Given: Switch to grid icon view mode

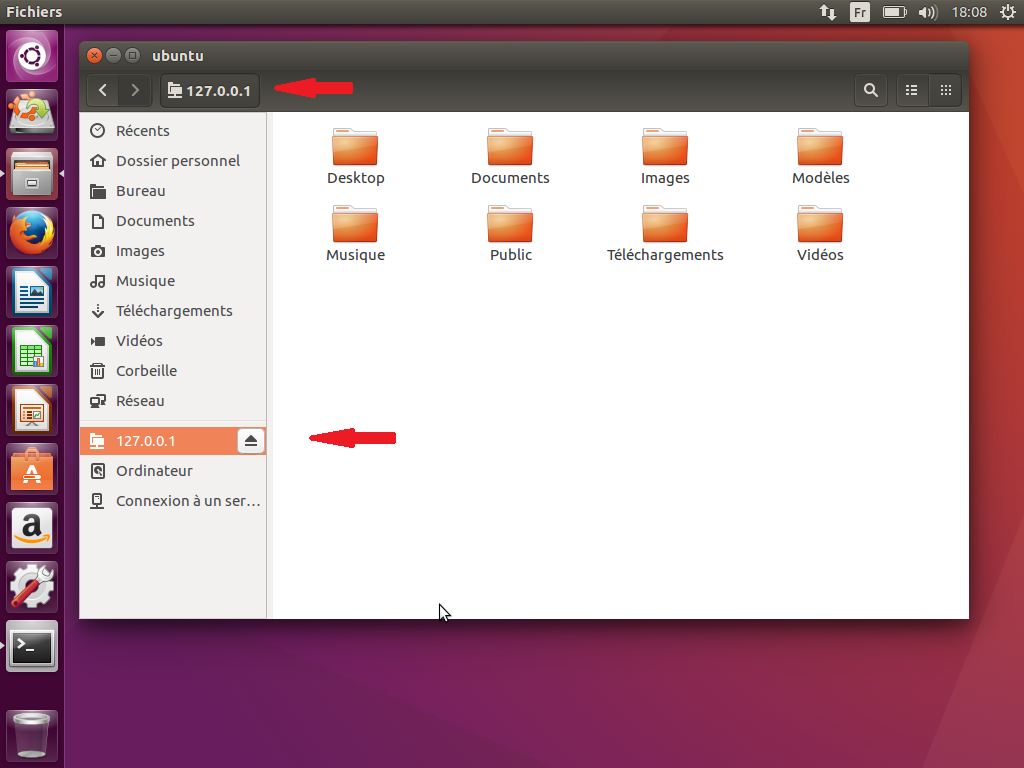Looking at the screenshot, I should click(x=945, y=90).
